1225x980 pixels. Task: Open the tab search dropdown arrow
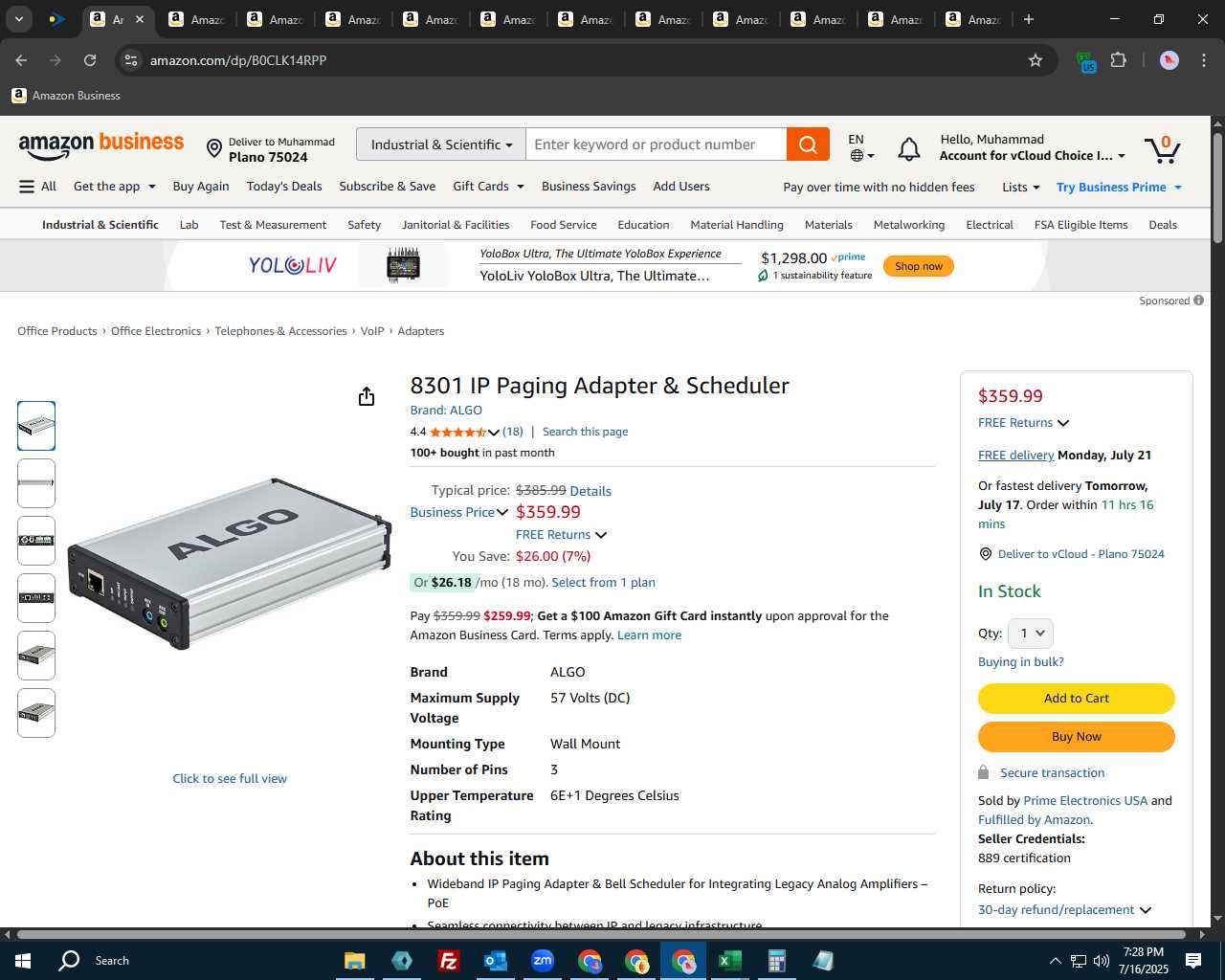coord(18,19)
